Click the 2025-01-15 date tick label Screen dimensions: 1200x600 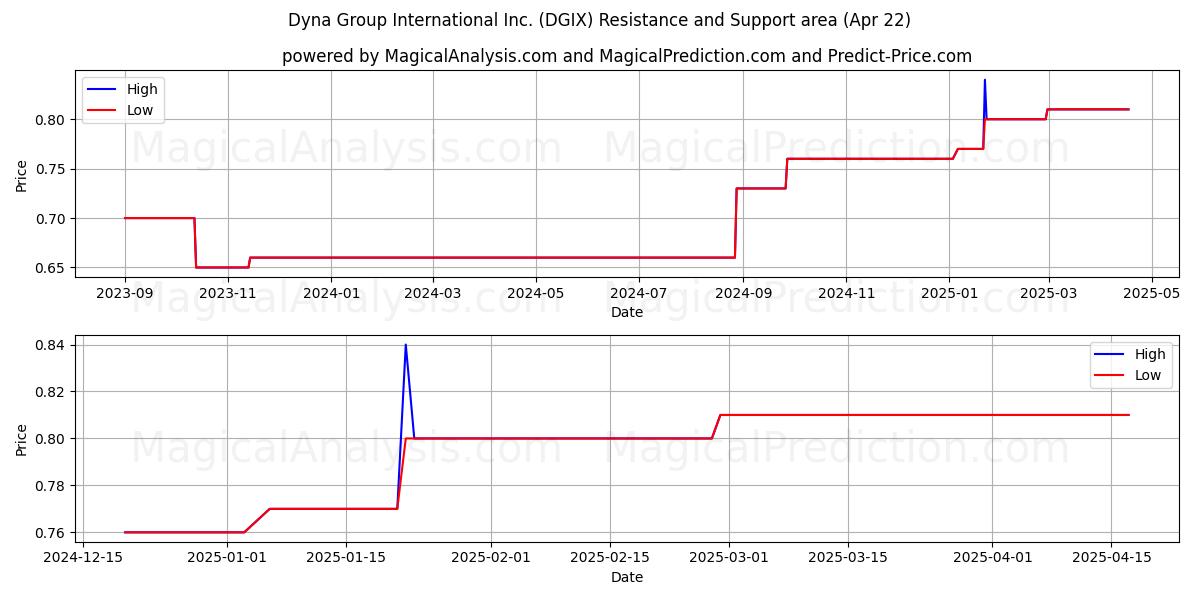point(346,558)
